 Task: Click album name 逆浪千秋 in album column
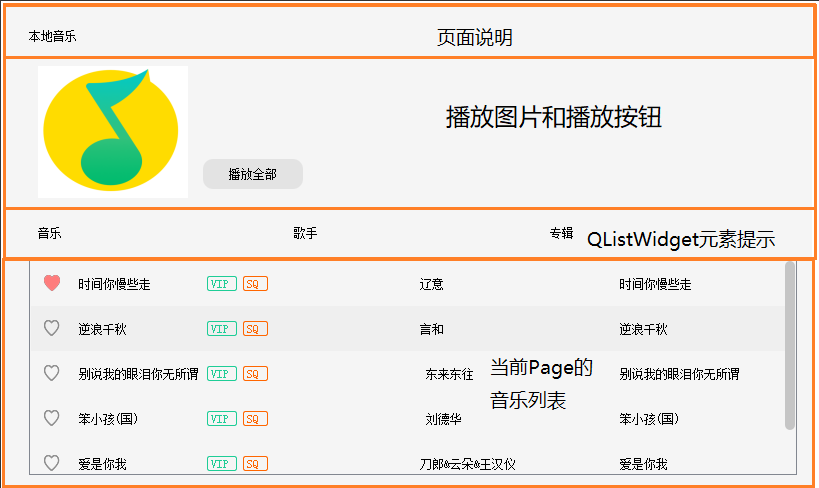click(644, 329)
